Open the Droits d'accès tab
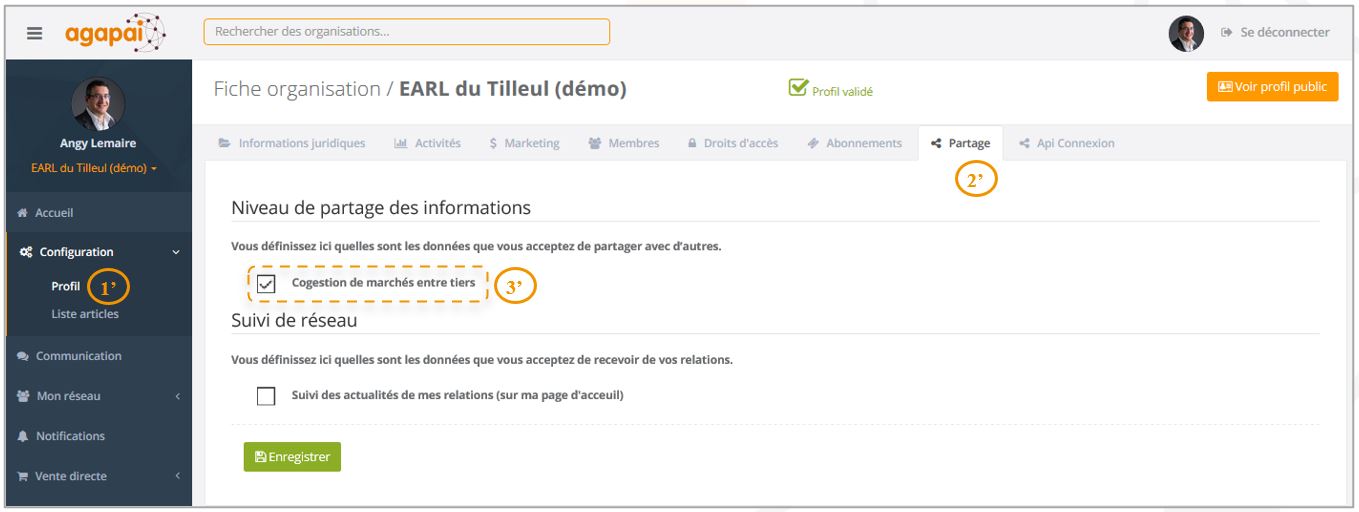Screen dimensions: 1359x512 pyautogui.click(x=732, y=143)
